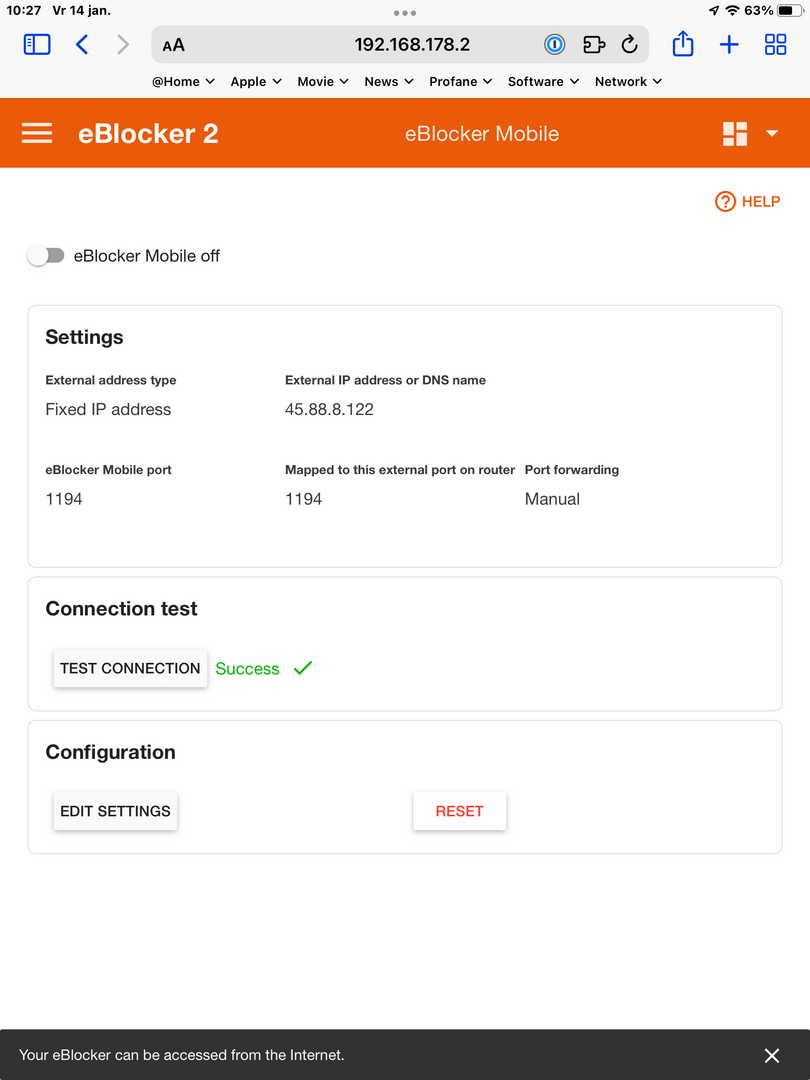Open the AA reader text-size menu
The image size is (810, 1080).
click(174, 45)
